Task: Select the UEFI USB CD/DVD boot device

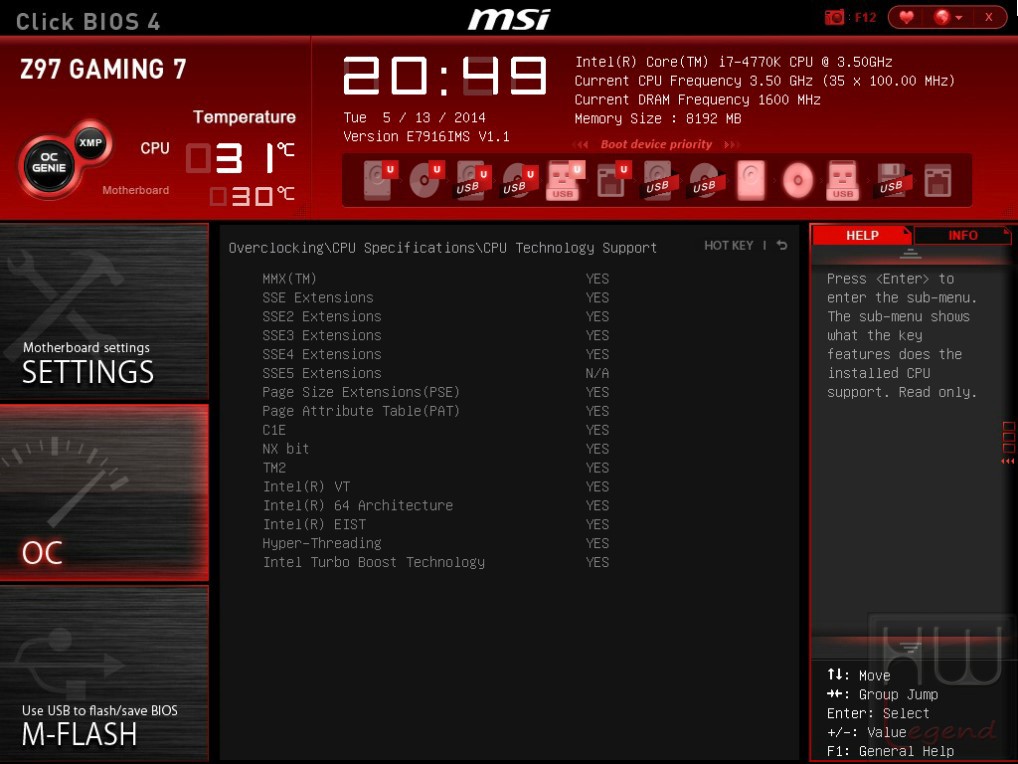Action: [x=519, y=180]
